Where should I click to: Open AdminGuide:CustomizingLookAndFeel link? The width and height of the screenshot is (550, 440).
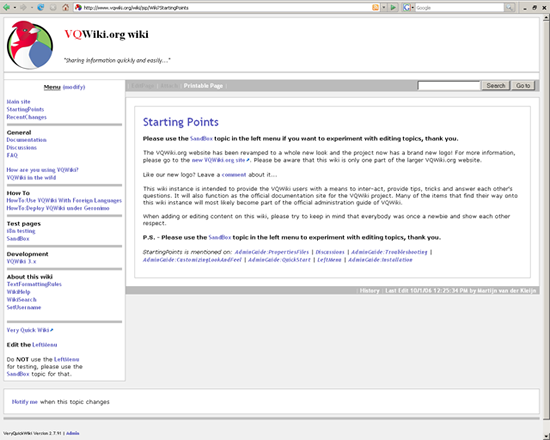pyautogui.click(x=192, y=260)
